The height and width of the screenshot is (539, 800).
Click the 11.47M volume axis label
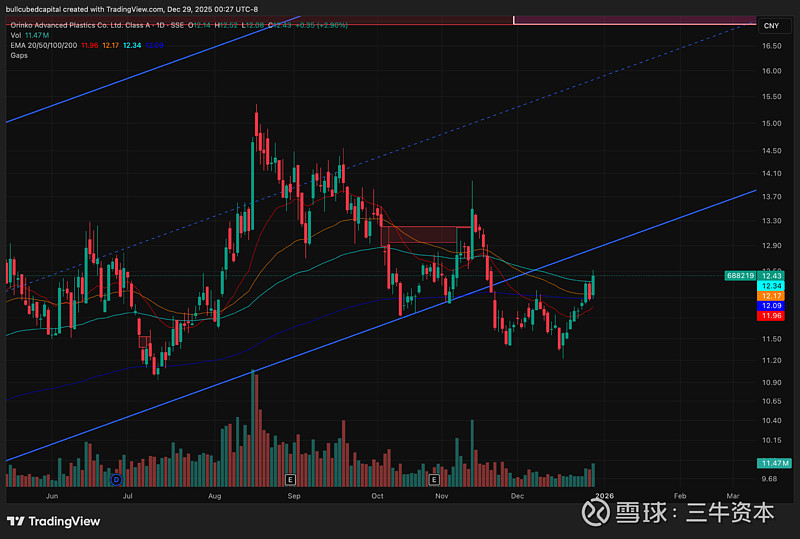click(771, 463)
